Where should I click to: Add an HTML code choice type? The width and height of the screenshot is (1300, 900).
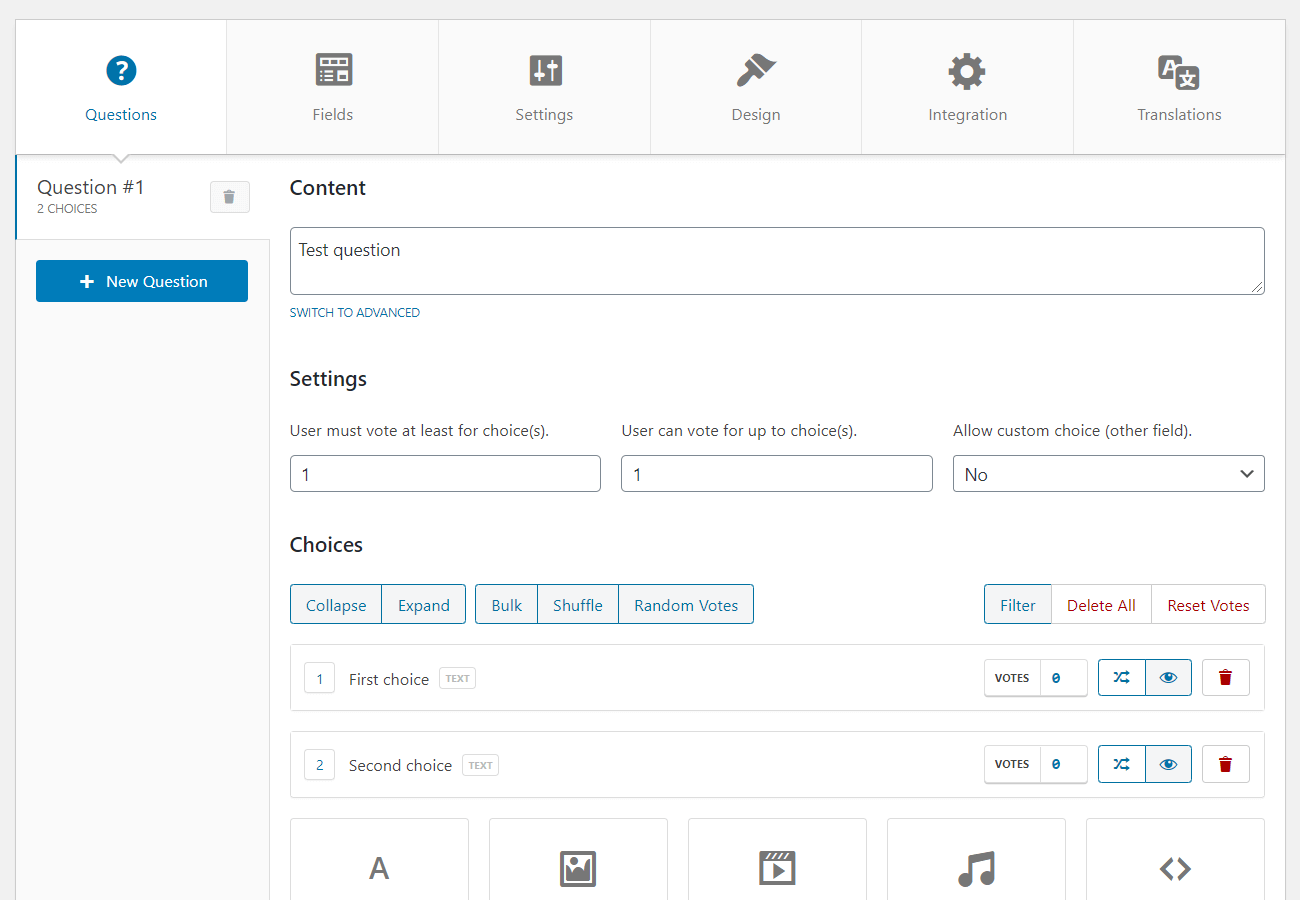coord(1175,866)
